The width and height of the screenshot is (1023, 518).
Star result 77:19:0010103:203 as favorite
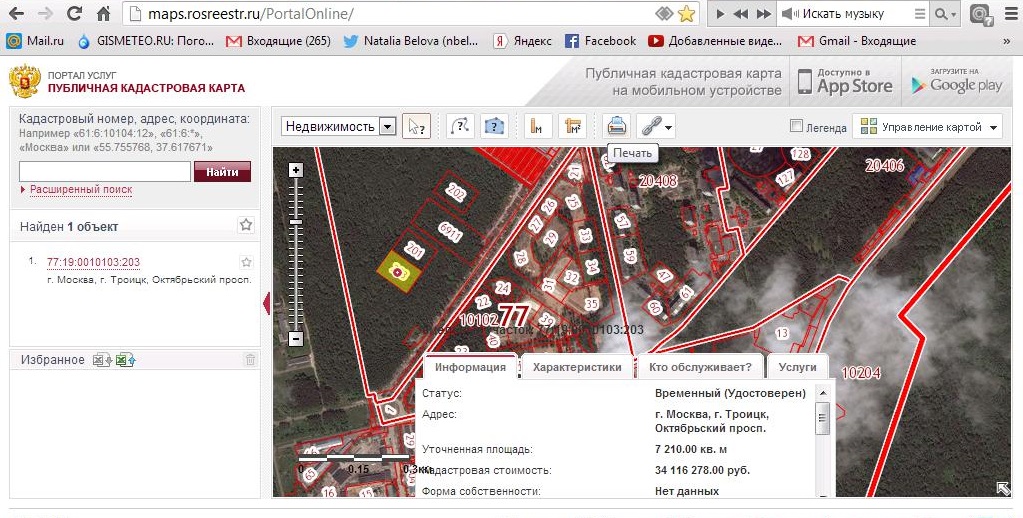247,262
